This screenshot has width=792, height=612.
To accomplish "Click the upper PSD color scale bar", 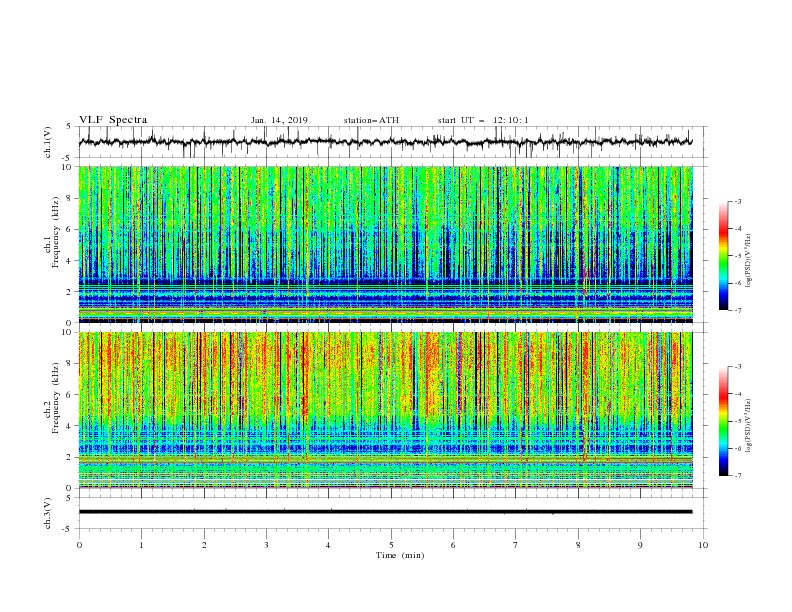I will pos(724,256).
